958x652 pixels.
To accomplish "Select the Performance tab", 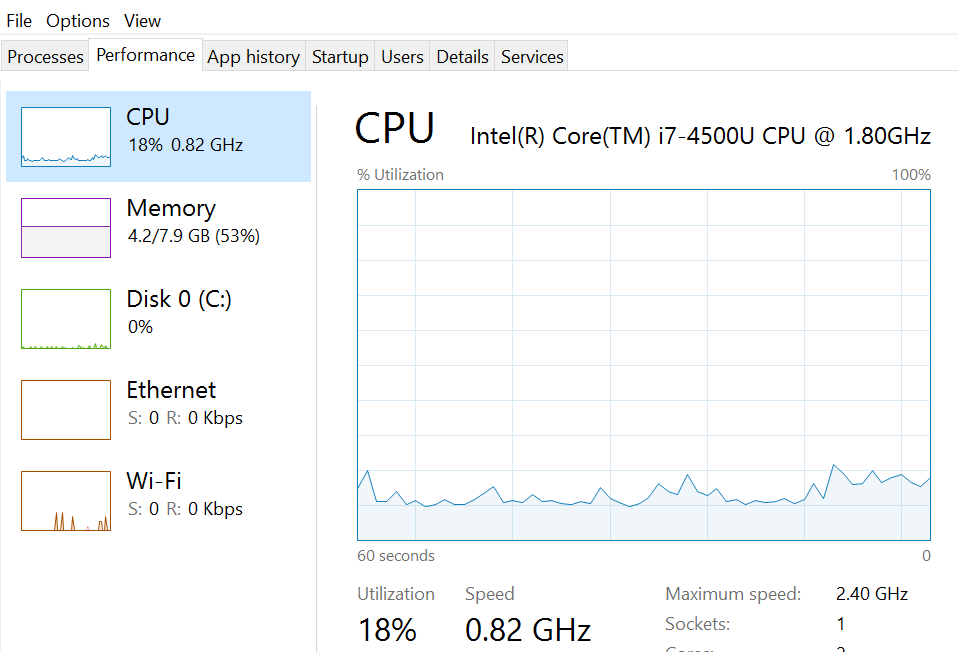I will (x=145, y=55).
